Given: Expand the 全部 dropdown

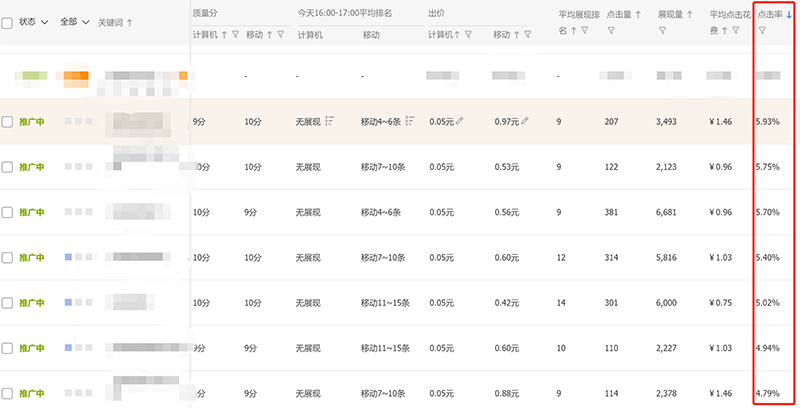Looking at the screenshot, I should [74, 22].
